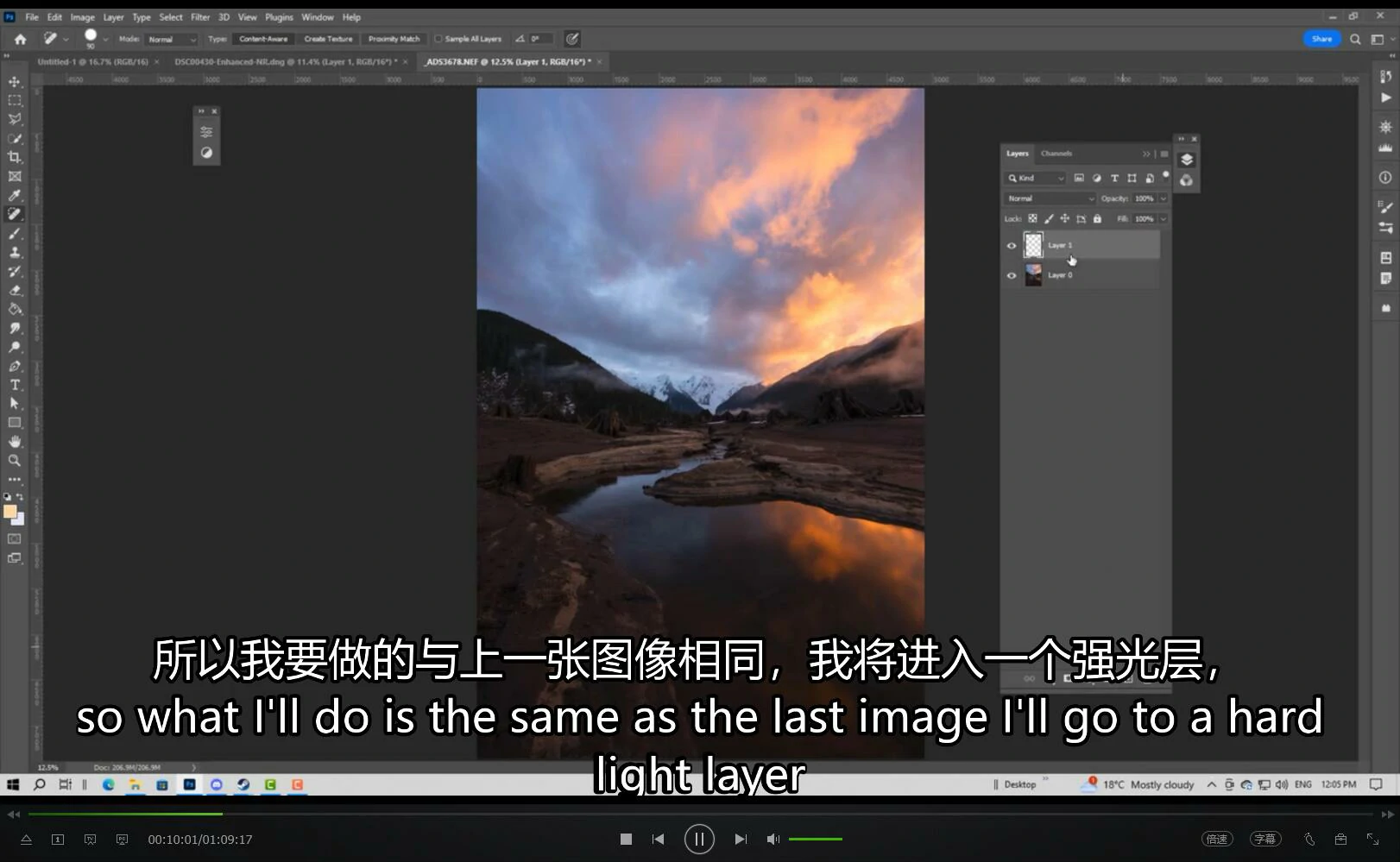Open Layers panel menu

coord(1164,154)
